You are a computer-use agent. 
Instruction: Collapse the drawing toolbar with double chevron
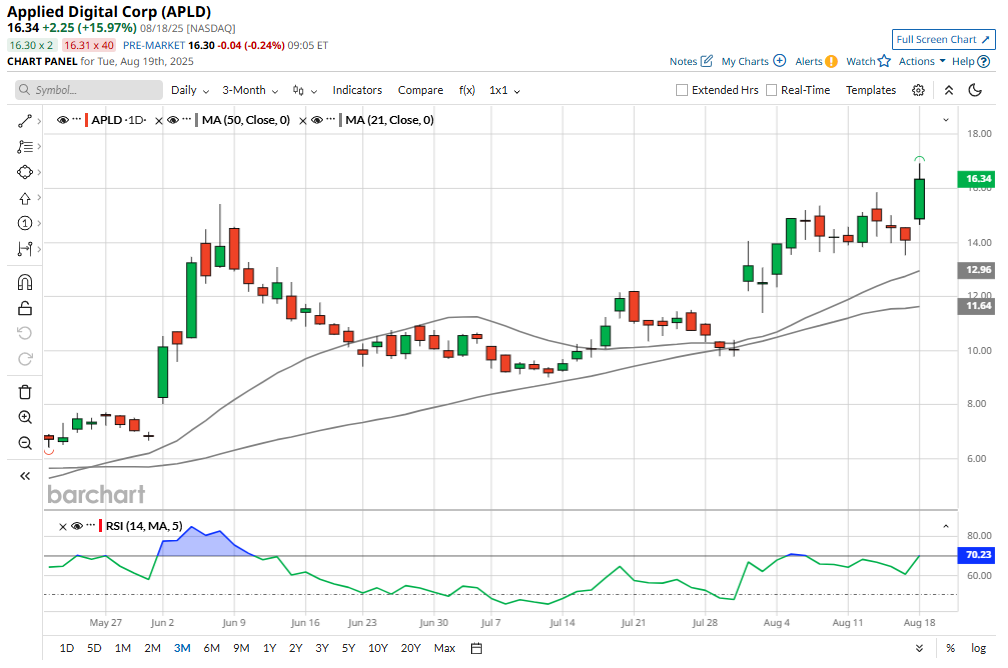pyautogui.click(x=24, y=476)
